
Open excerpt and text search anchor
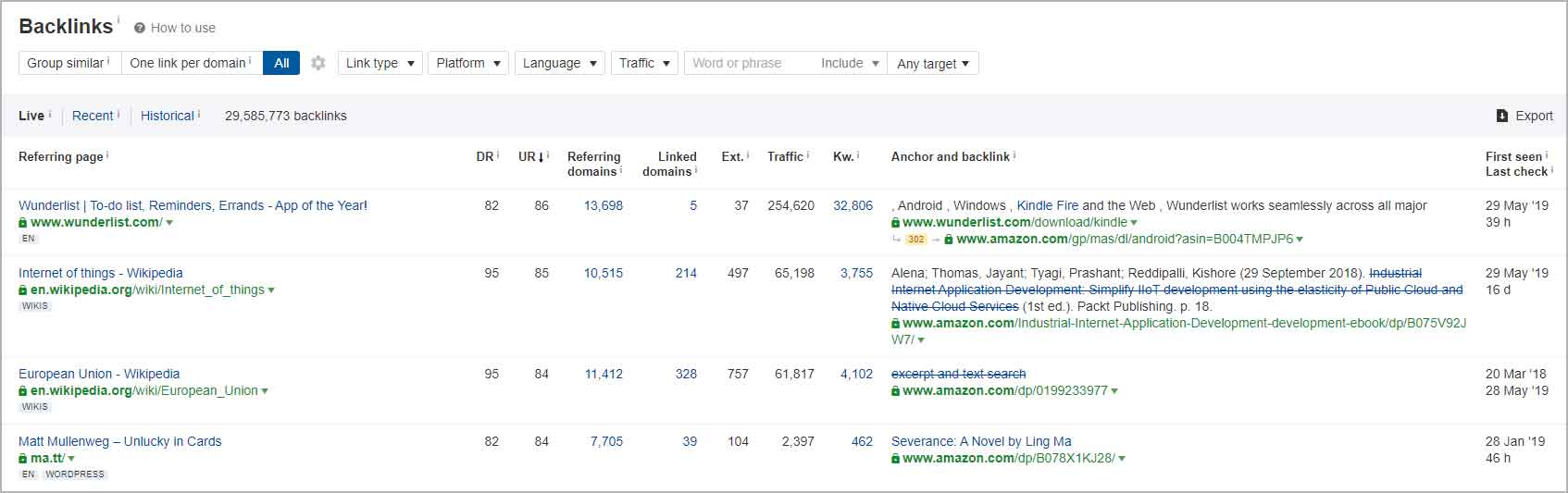tap(958, 374)
